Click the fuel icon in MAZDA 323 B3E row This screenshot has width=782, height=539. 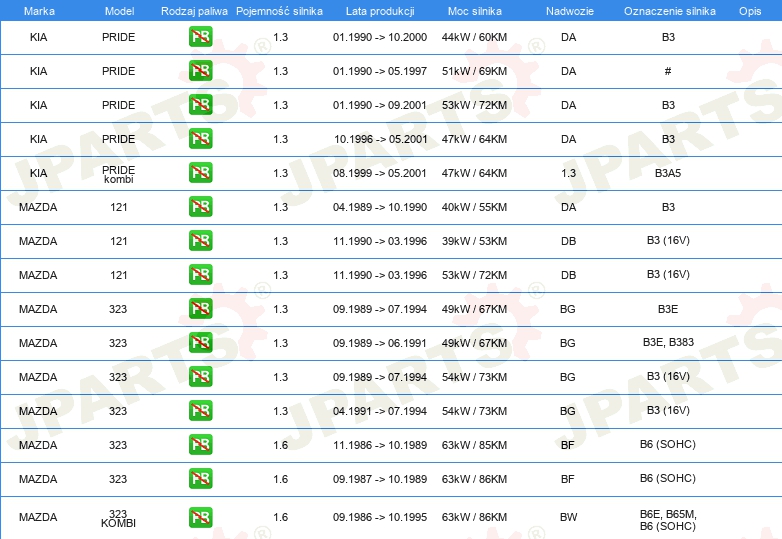(x=200, y=308)
